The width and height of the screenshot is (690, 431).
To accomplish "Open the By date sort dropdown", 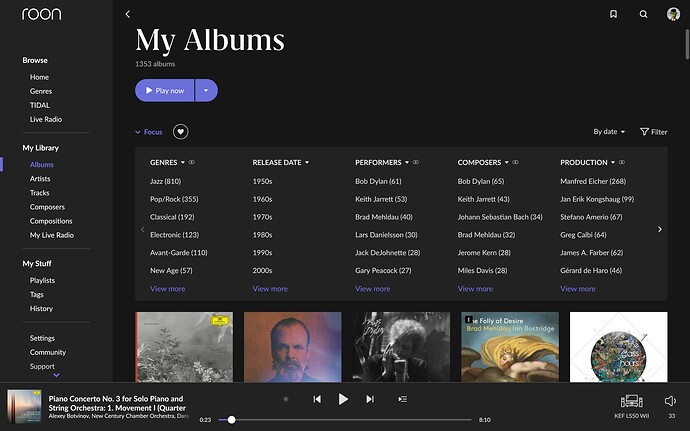I will coord(609,132).
